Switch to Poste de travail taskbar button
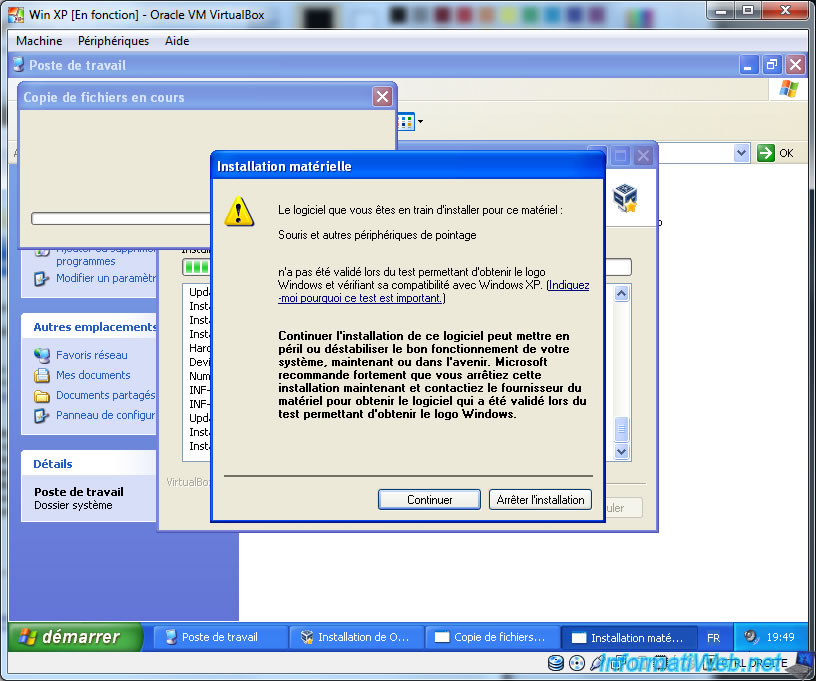 (220, 637)
